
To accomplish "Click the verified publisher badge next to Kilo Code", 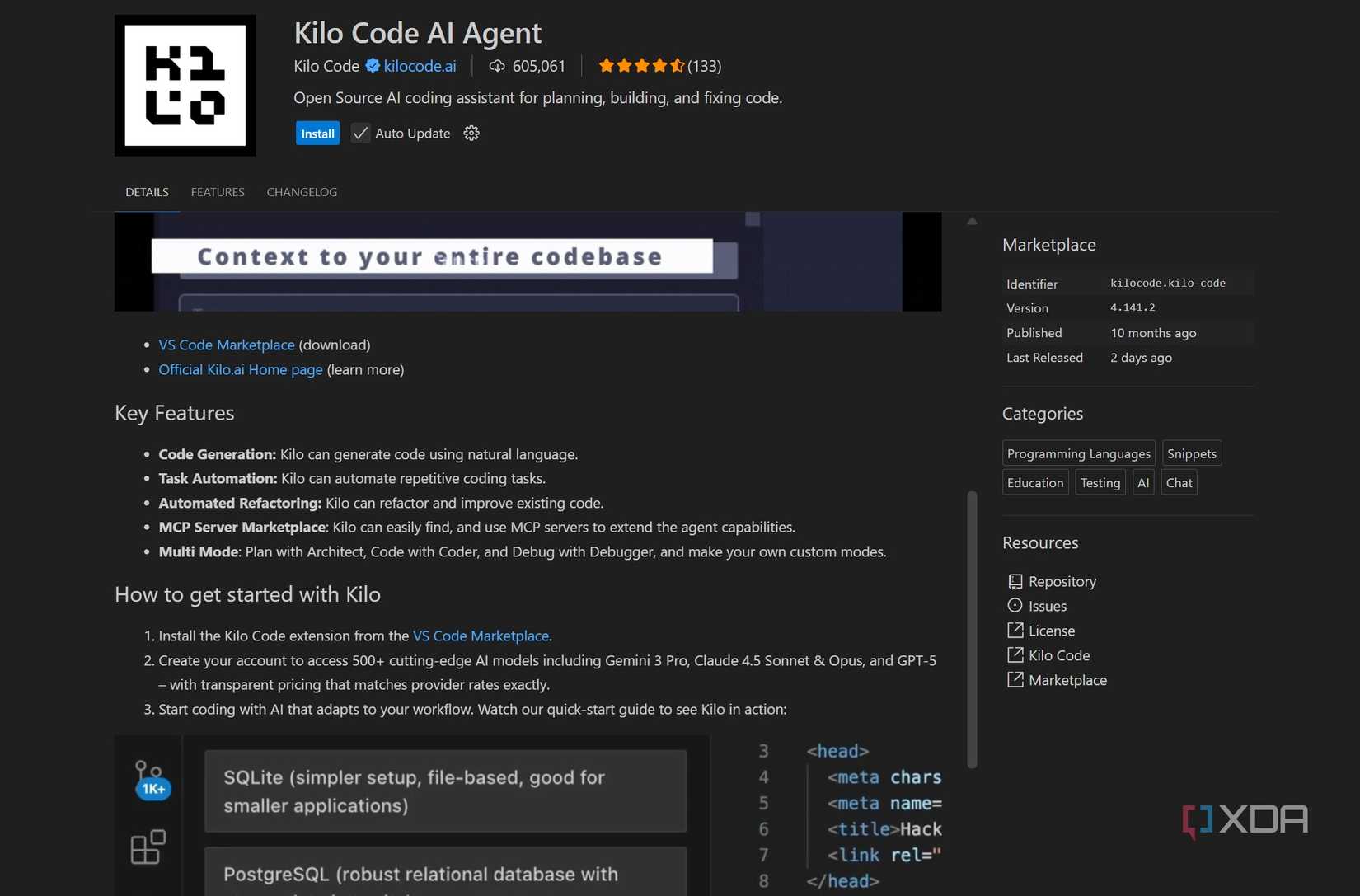I will pos(372,66).
